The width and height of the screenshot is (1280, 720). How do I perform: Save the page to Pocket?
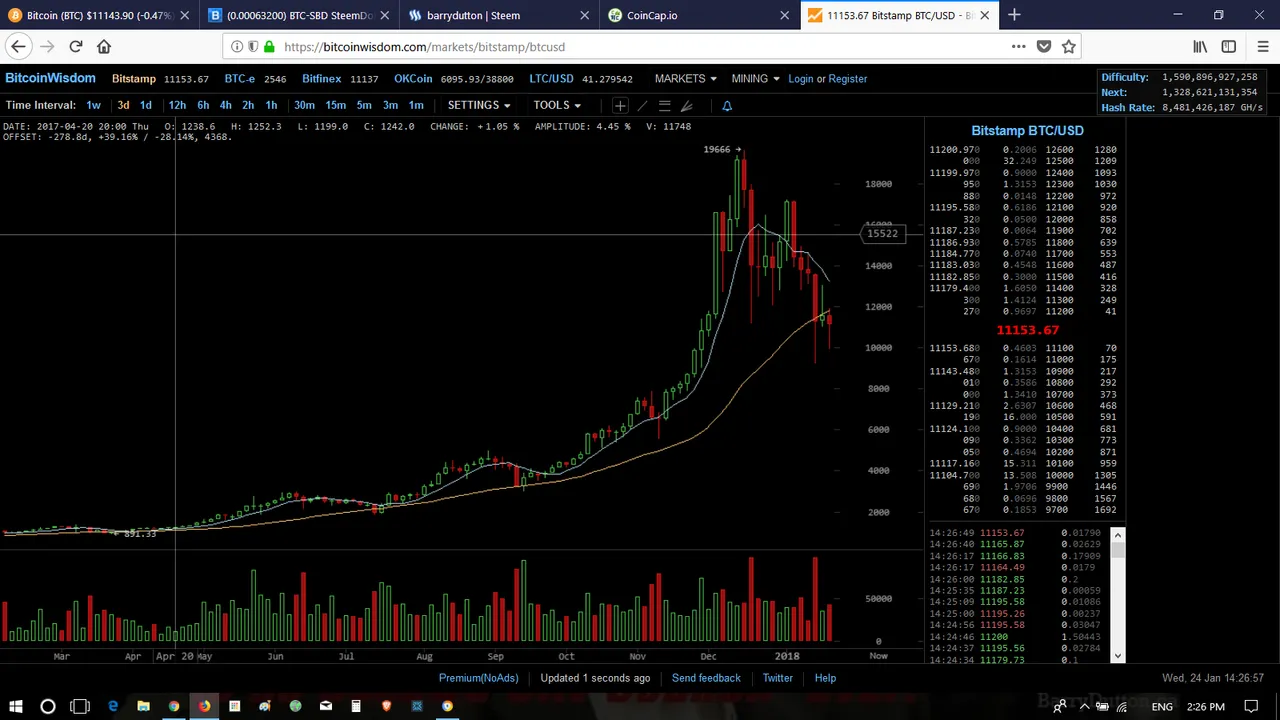pos(1044,47)
